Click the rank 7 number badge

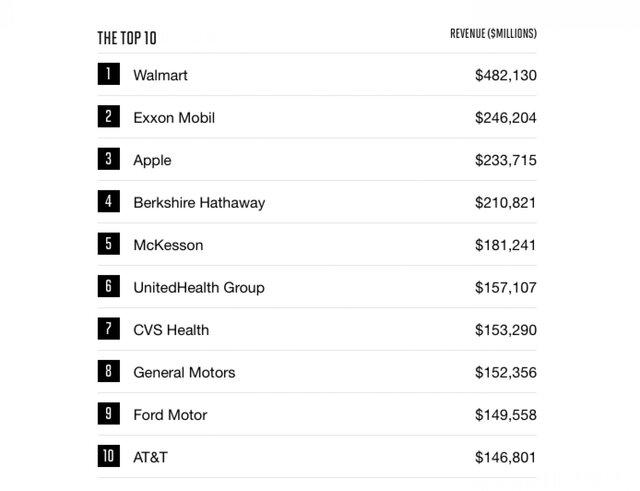(108, 329)
